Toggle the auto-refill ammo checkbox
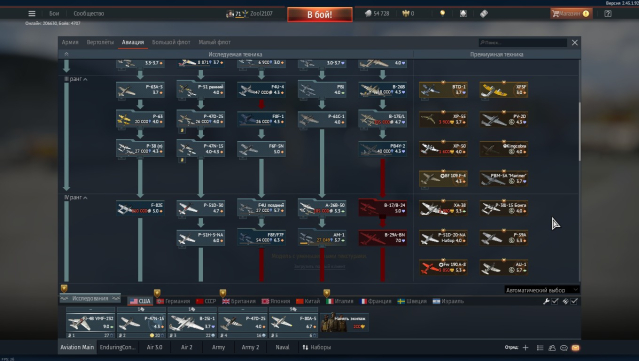Image resolution: width=639 pixels, height=361 pixels. [574, 301]
